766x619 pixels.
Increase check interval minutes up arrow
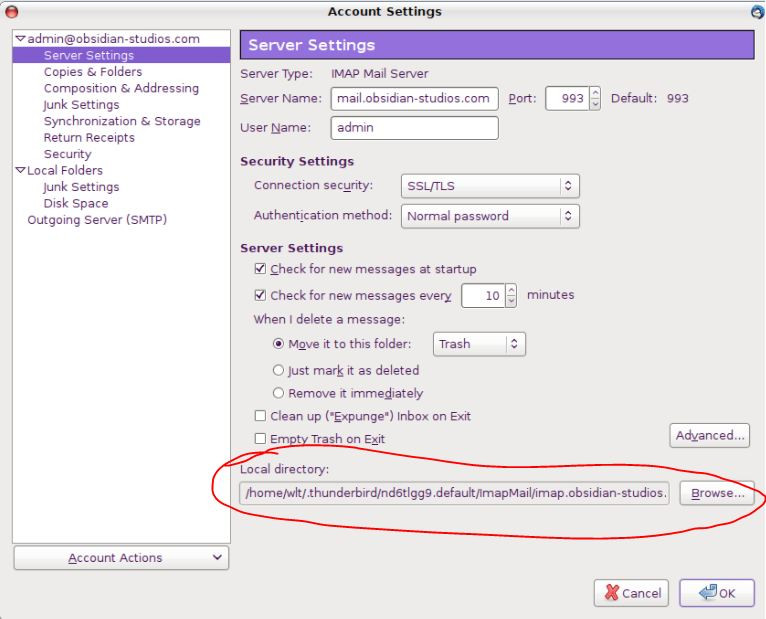point(511,290)
